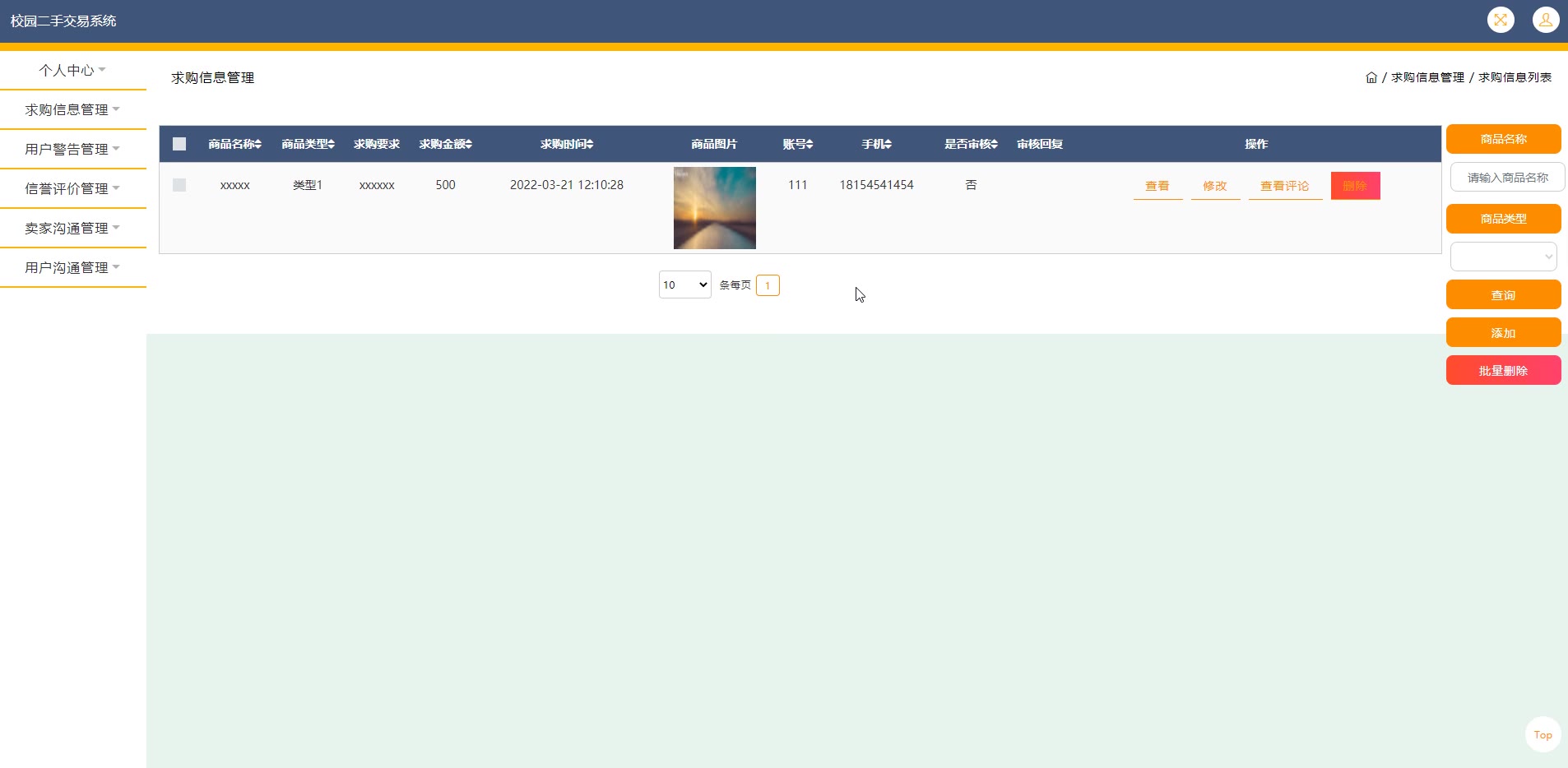Click the 审核回复 column header
1568x768 pixels.
tap(1040, 144)
